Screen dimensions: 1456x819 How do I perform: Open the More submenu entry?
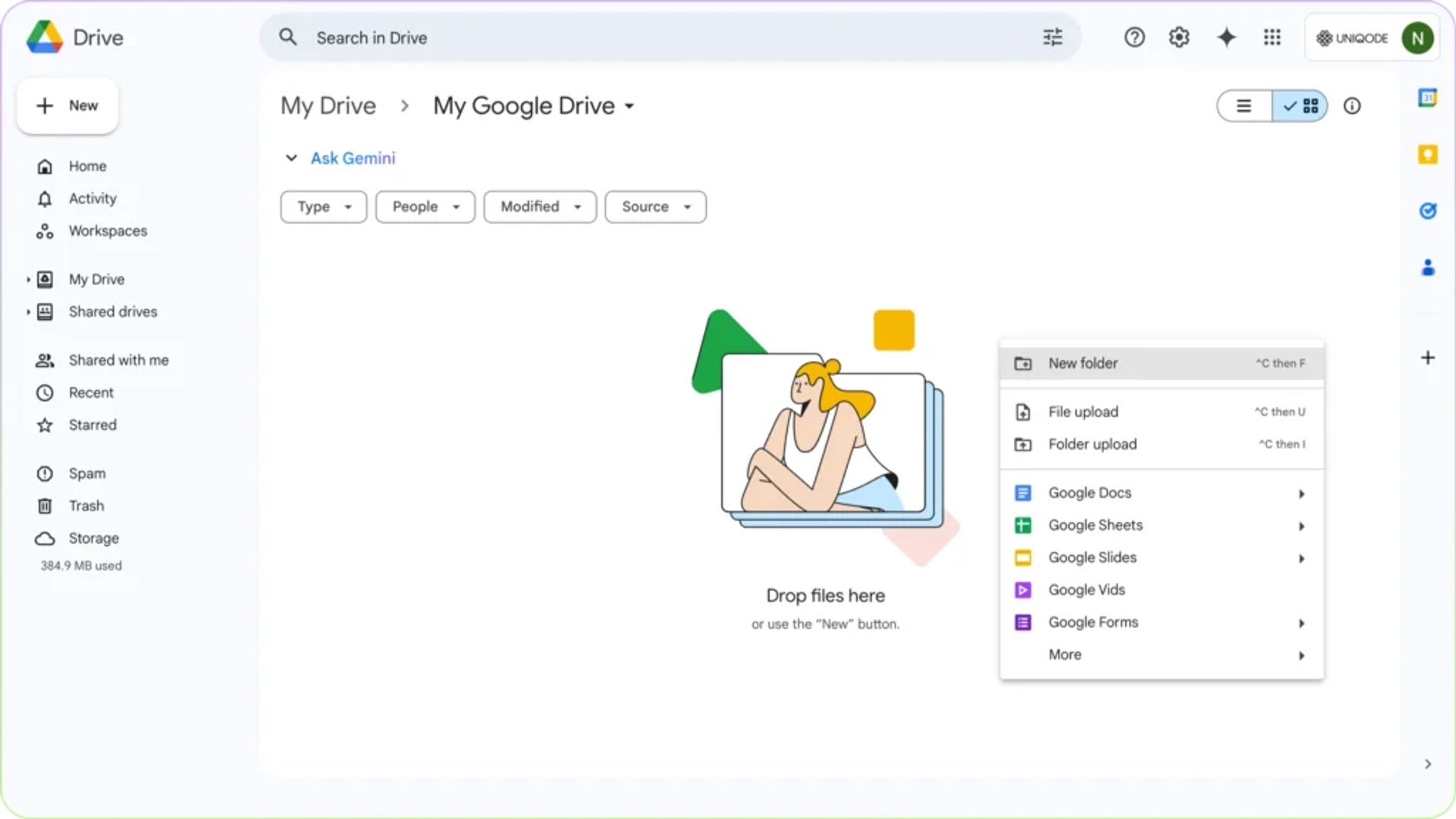tap(1162, 655)
